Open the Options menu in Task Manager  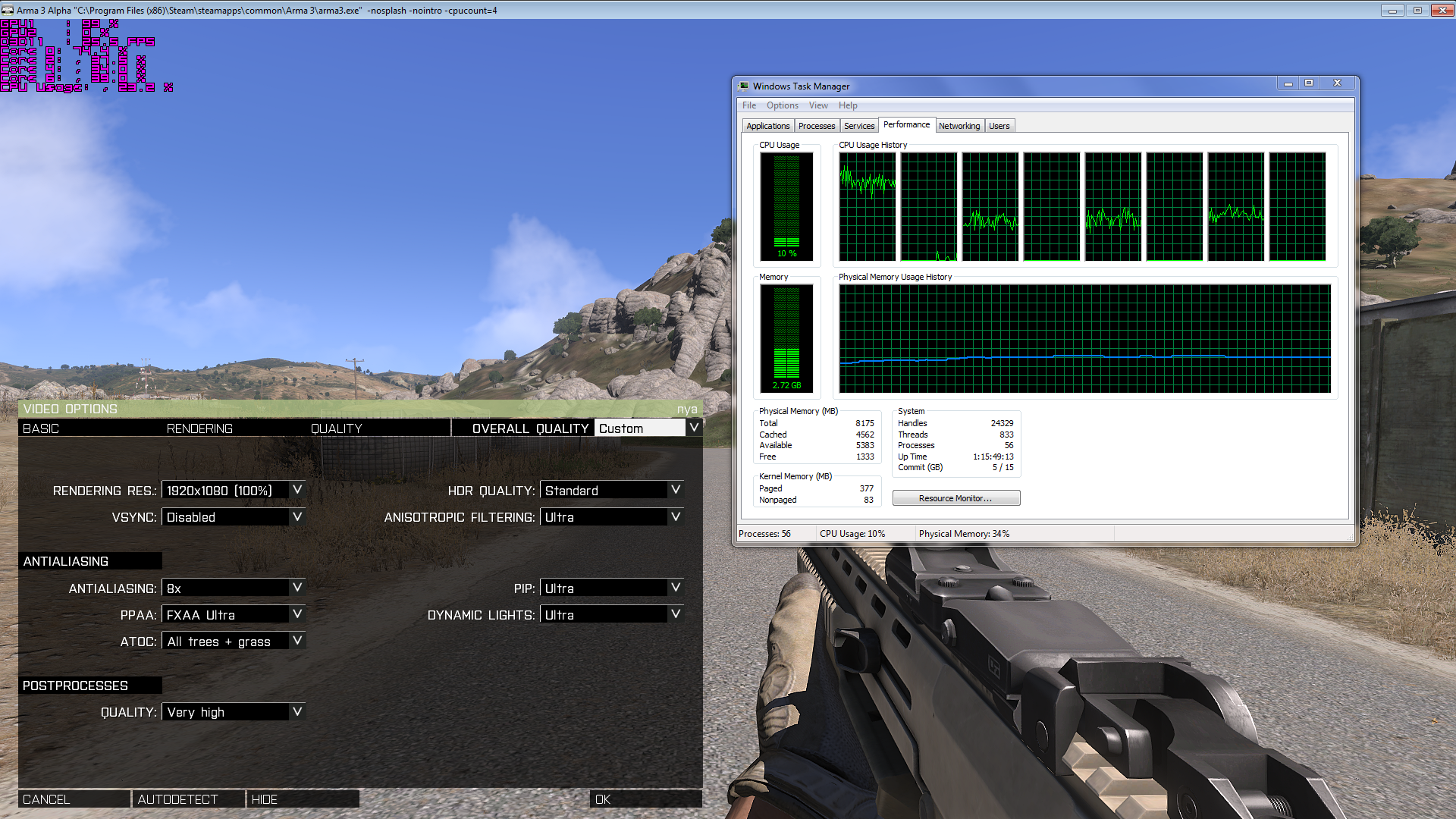pos(782,105)
